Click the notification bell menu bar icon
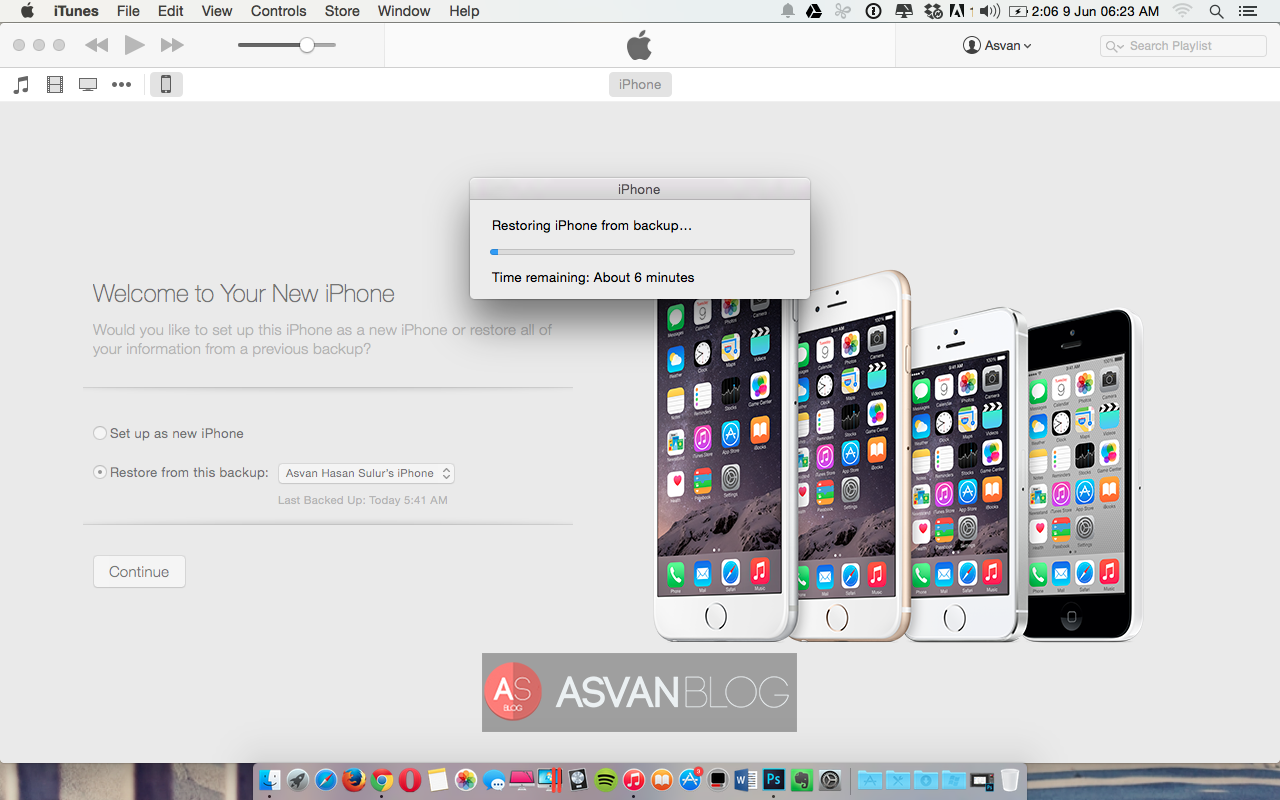 [788, 11]
